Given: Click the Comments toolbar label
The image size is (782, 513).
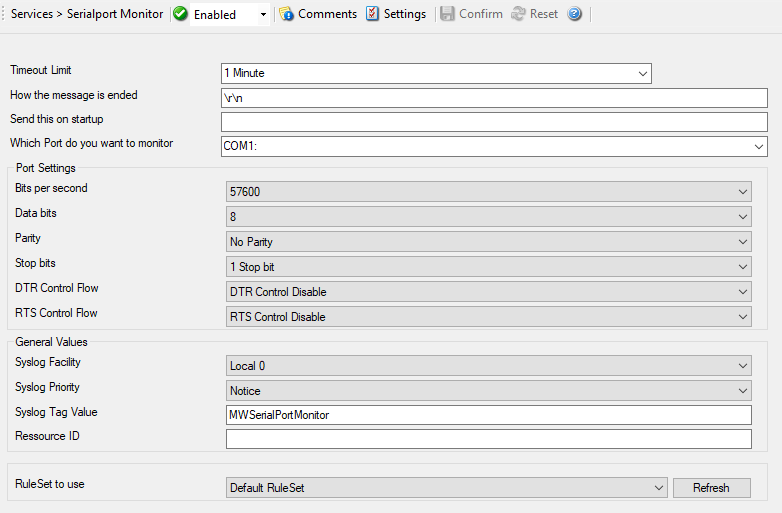Looking at the screenshot, I should (327, 14).
